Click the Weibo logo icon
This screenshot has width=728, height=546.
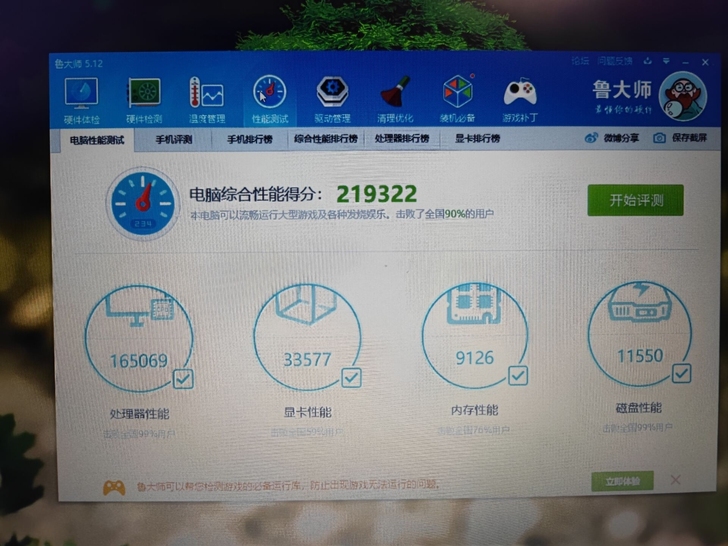tap(591, 138)
